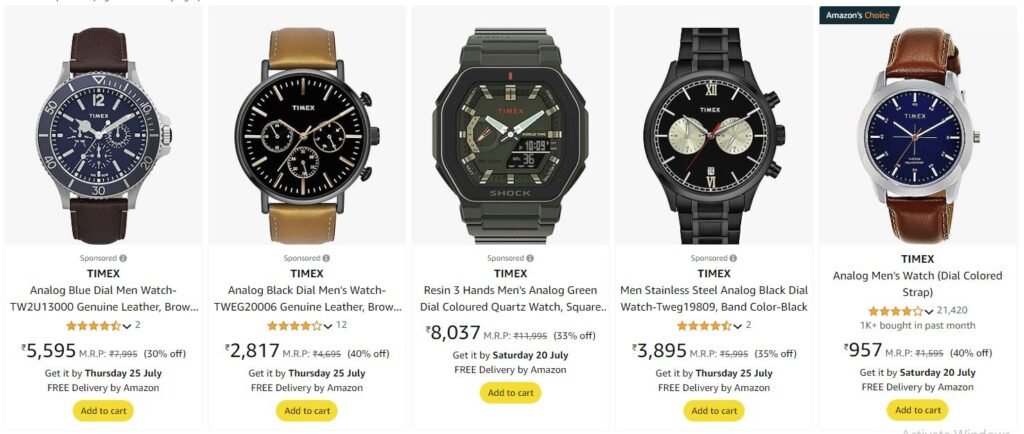The width and height of the screenshot is (1024, 434).
Task: Add the ₹957 Amazon's Choice watch to cart
Action: point(918,411)
